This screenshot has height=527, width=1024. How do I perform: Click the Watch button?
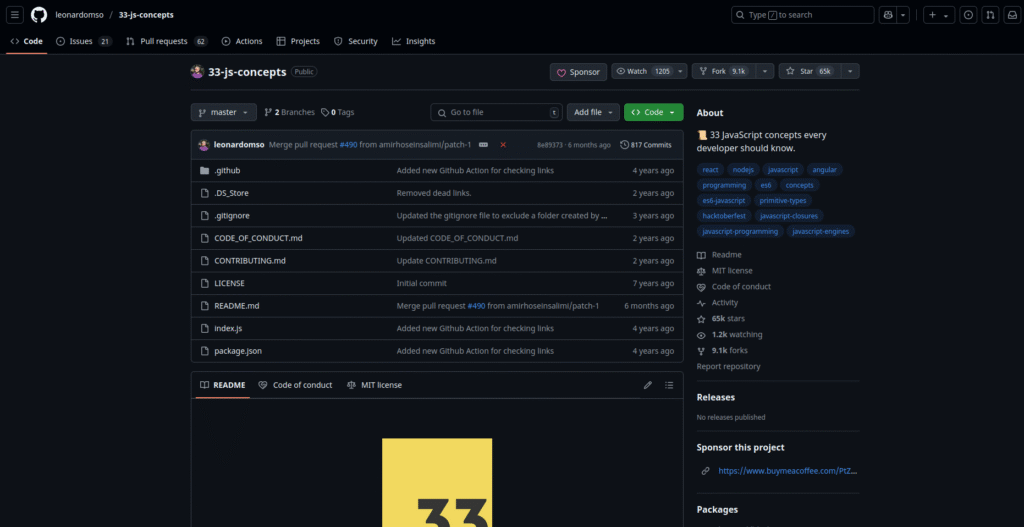coord(643,71)
